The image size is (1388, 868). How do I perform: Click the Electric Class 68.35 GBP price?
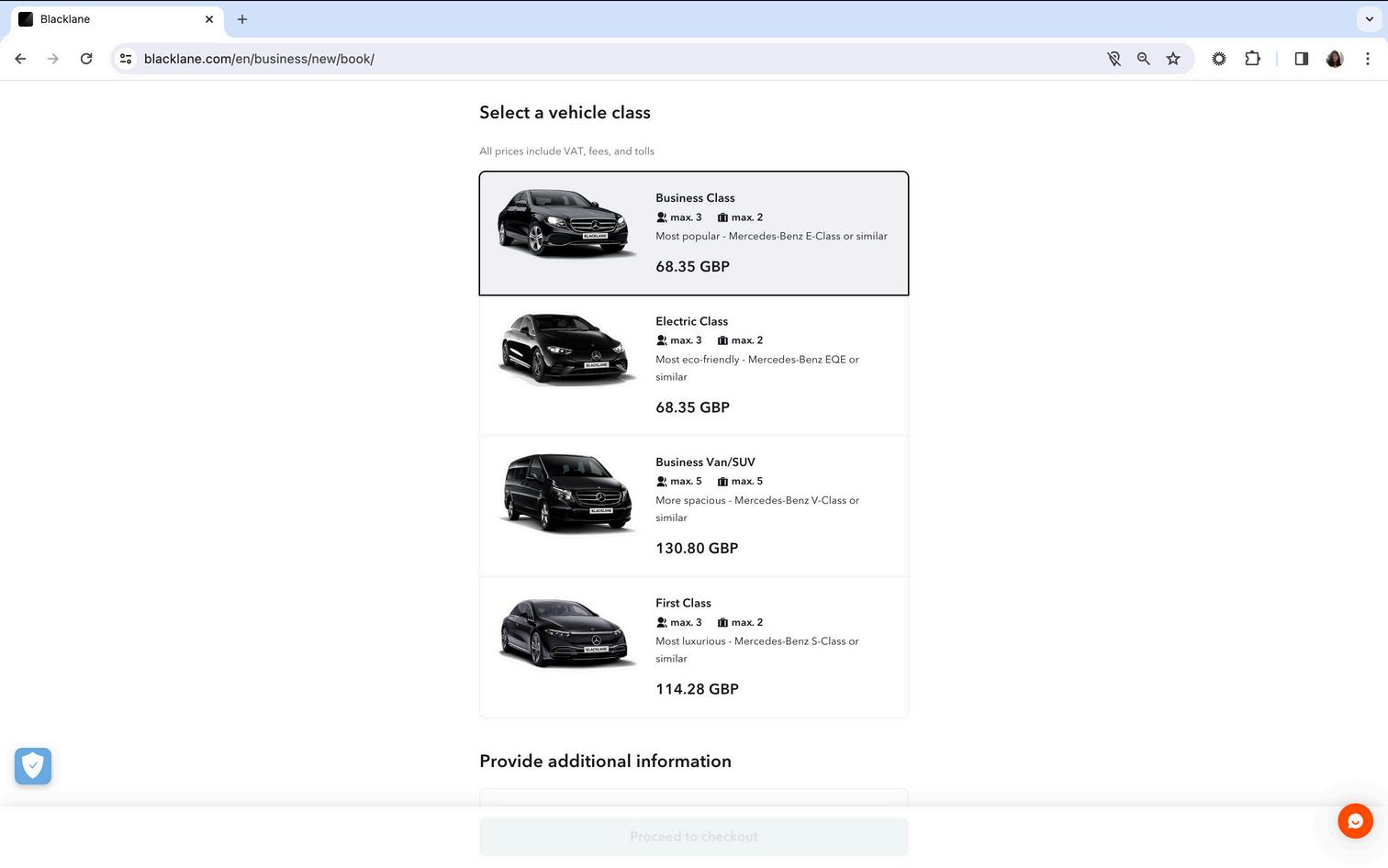pos(692,407)
